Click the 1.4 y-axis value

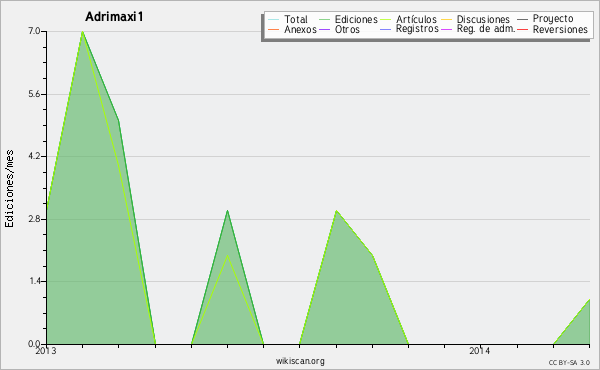[34, 281]
